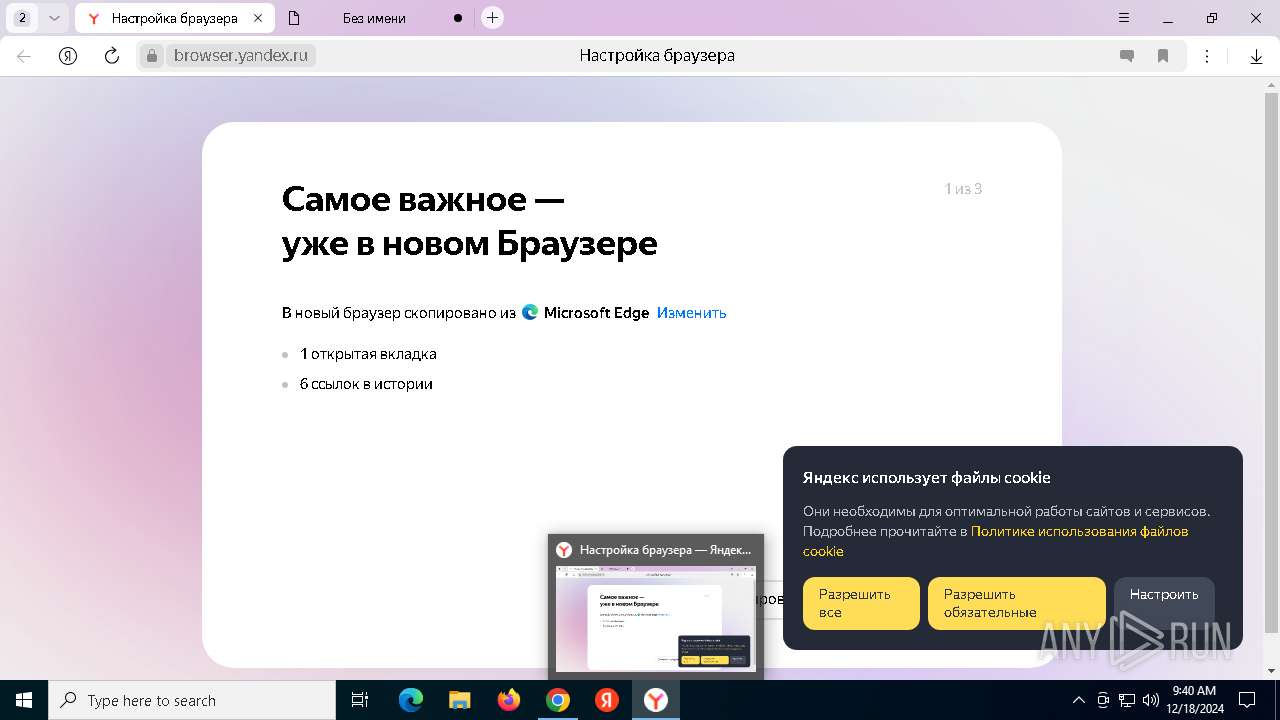Open the downloads panel
The image size is (1280, 720).
click(1257, 56)
